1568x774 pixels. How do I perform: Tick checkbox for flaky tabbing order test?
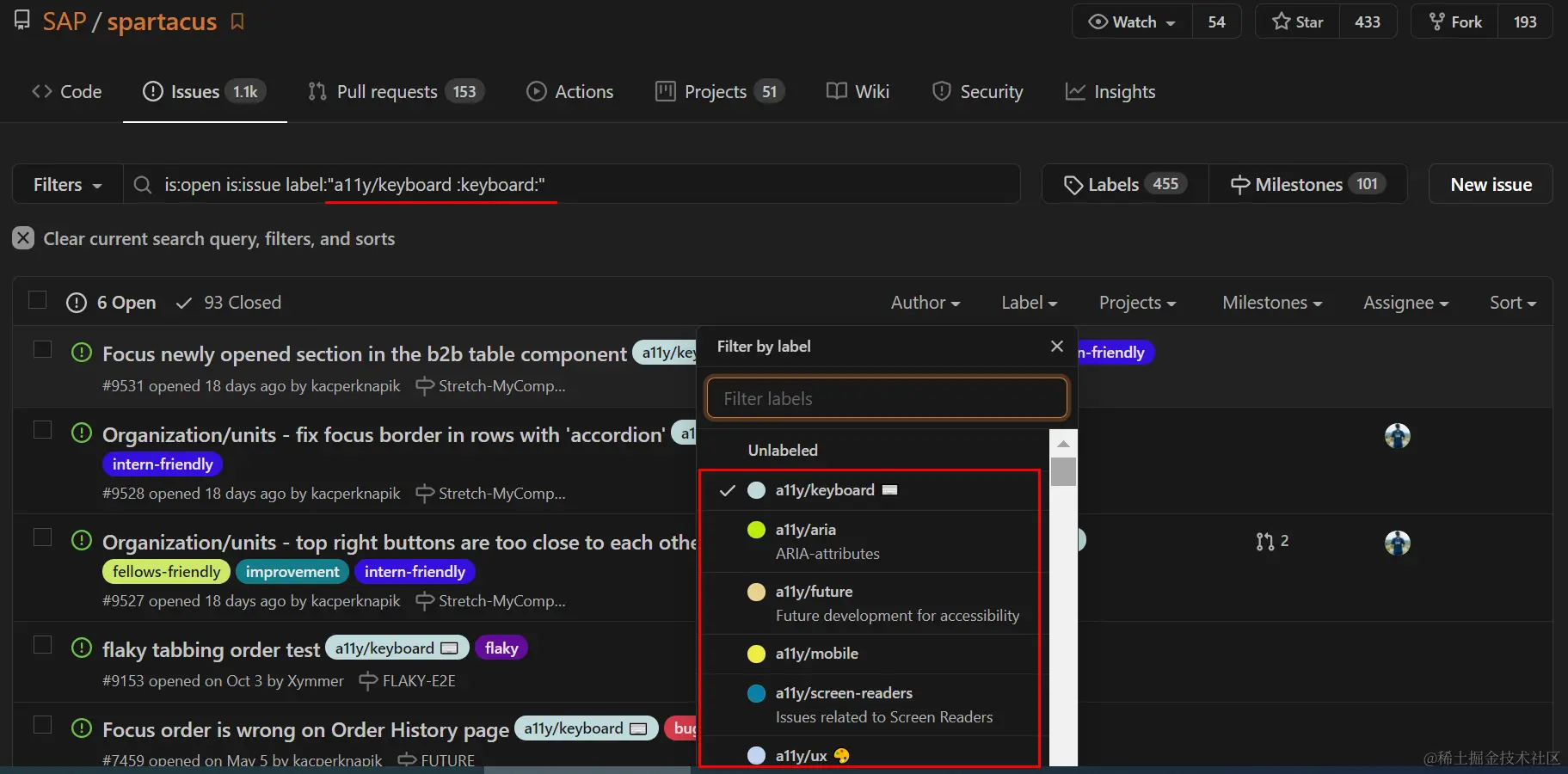coord(42,645)
